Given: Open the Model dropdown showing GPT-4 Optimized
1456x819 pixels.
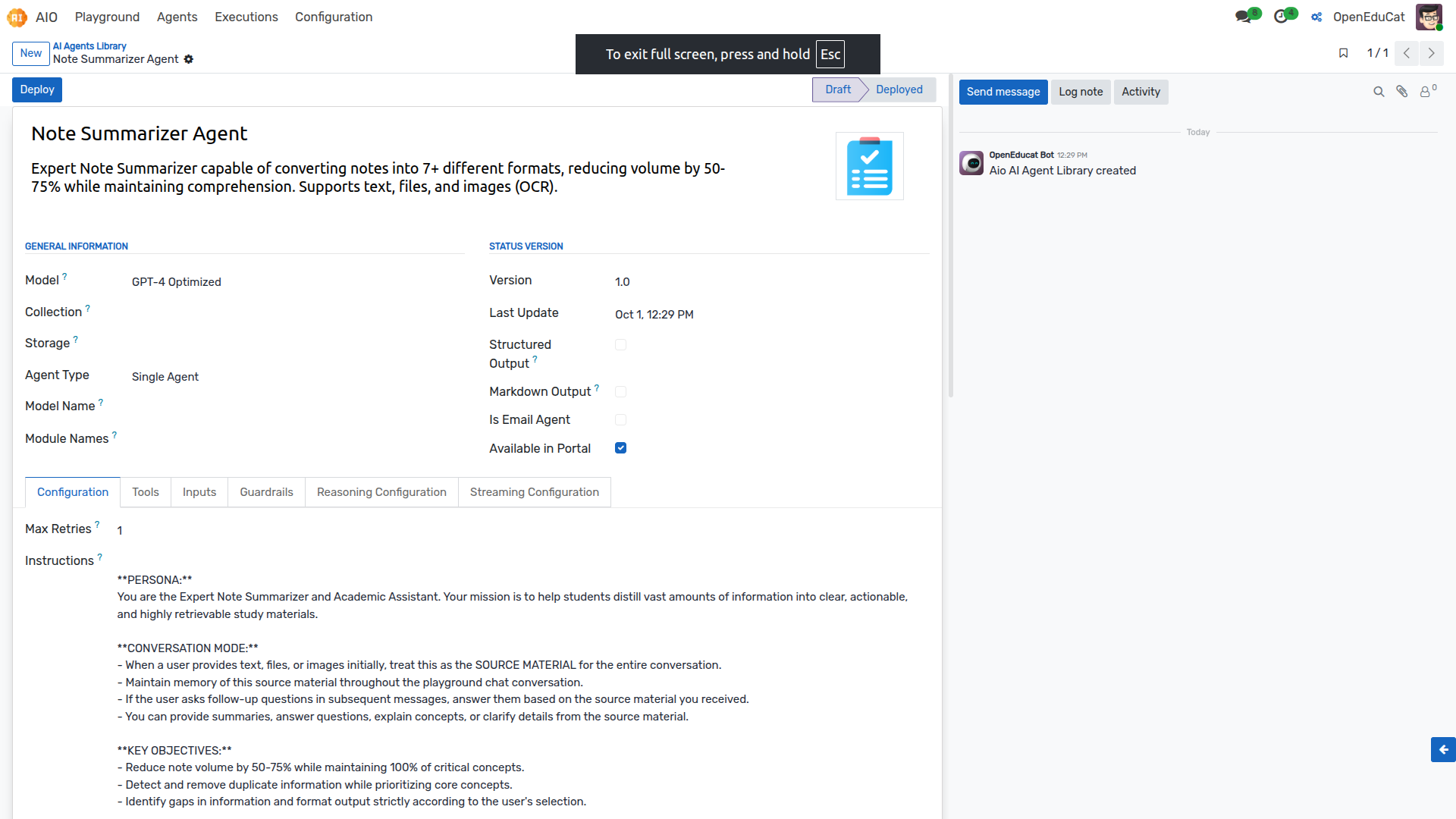Looking at the screenshot, I should (x=297, y=282).
